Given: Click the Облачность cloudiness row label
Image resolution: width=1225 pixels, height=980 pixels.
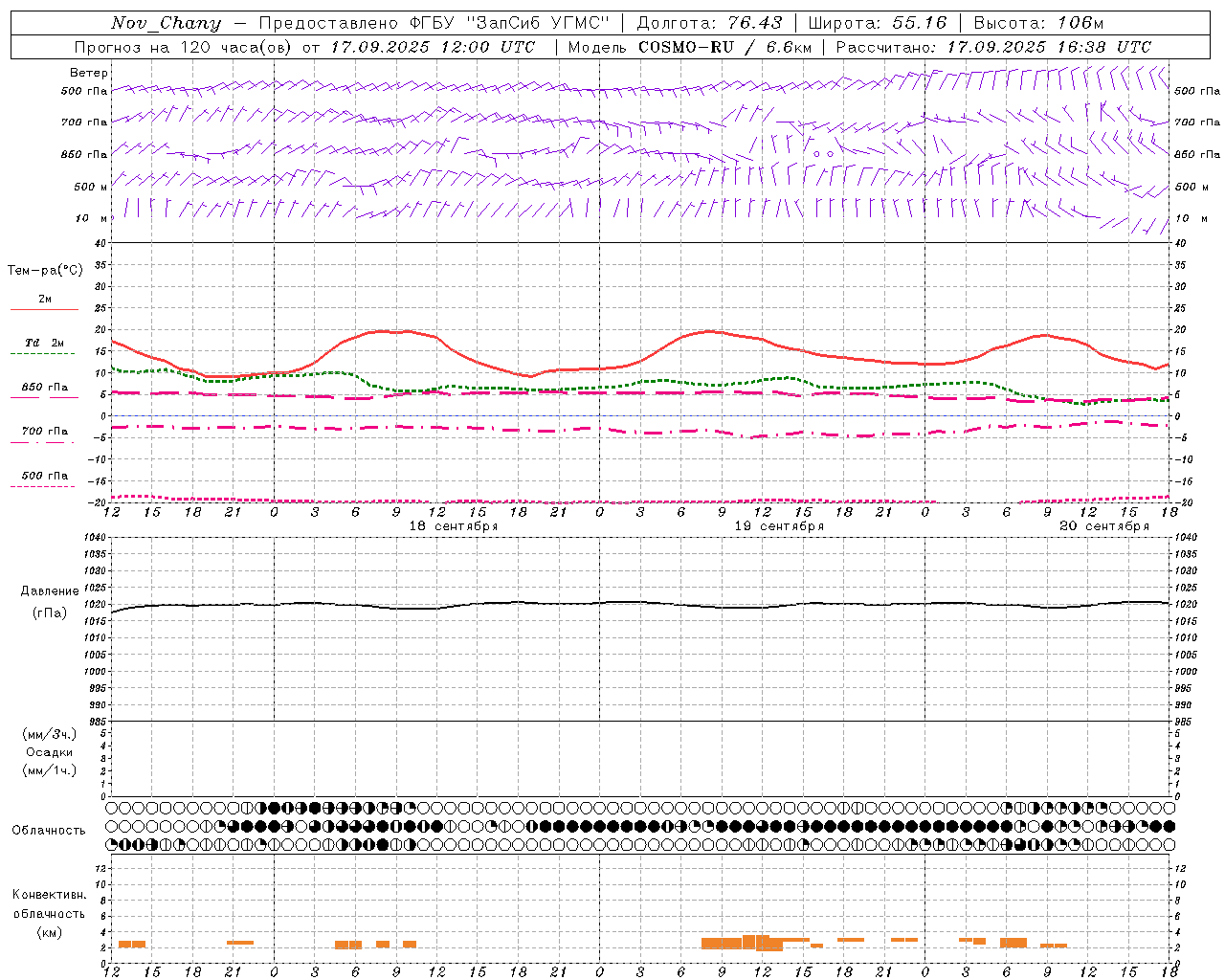Looking at the screenshot, I should coord(49,831).
